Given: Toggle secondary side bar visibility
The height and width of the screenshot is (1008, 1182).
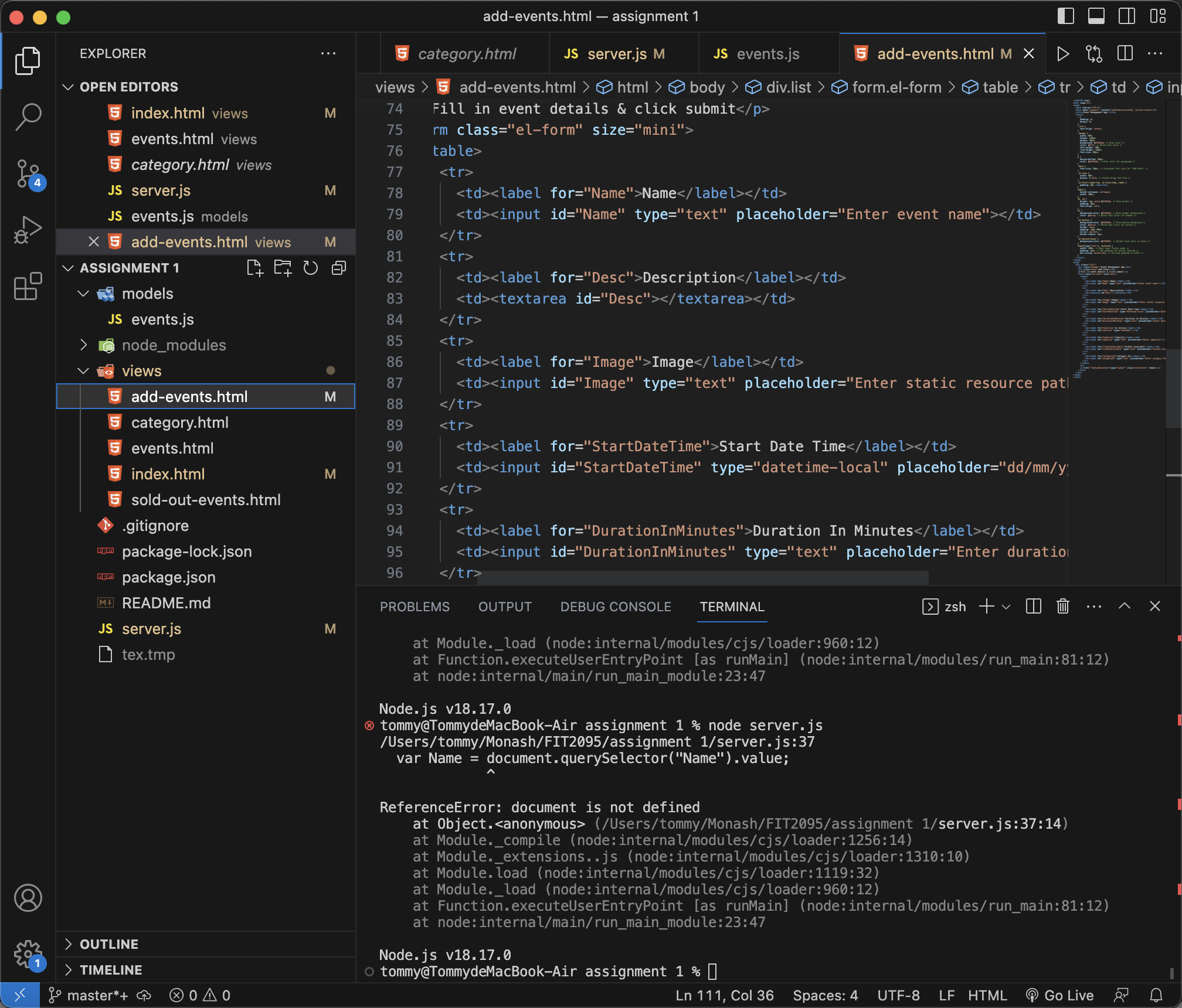Looking at the screenshot, I should 1127,16.
